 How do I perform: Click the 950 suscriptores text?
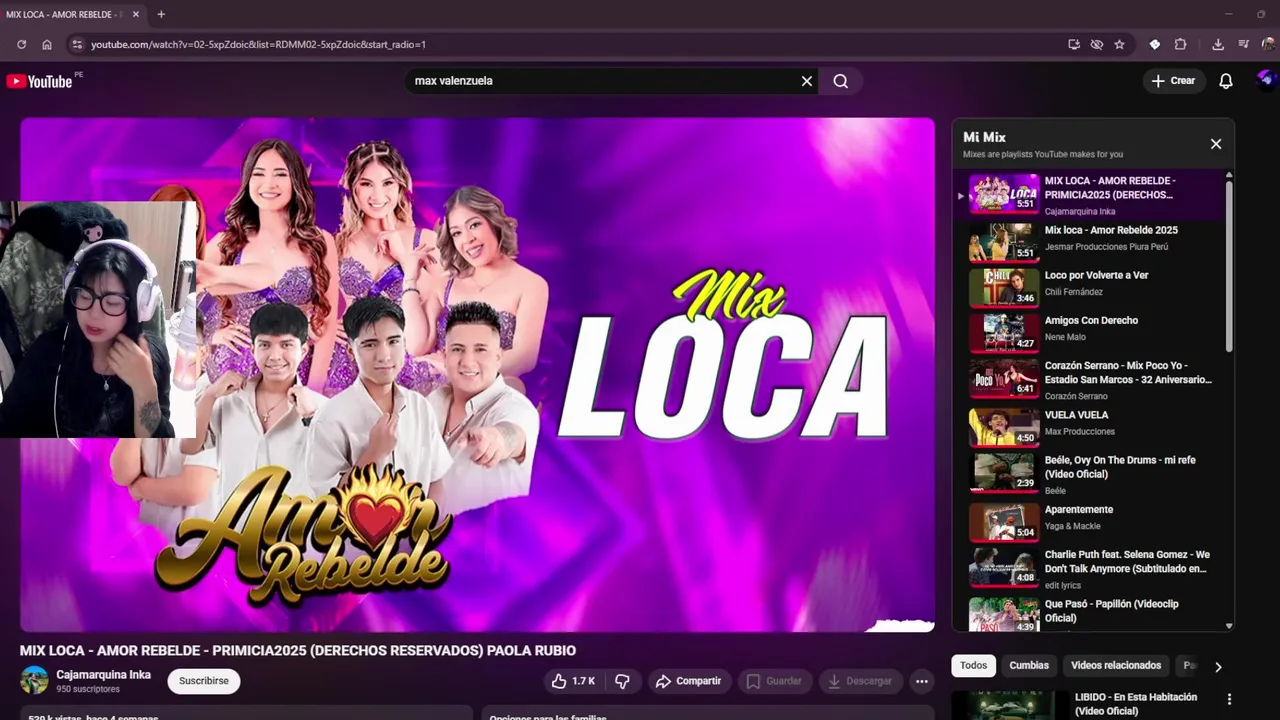88,690
